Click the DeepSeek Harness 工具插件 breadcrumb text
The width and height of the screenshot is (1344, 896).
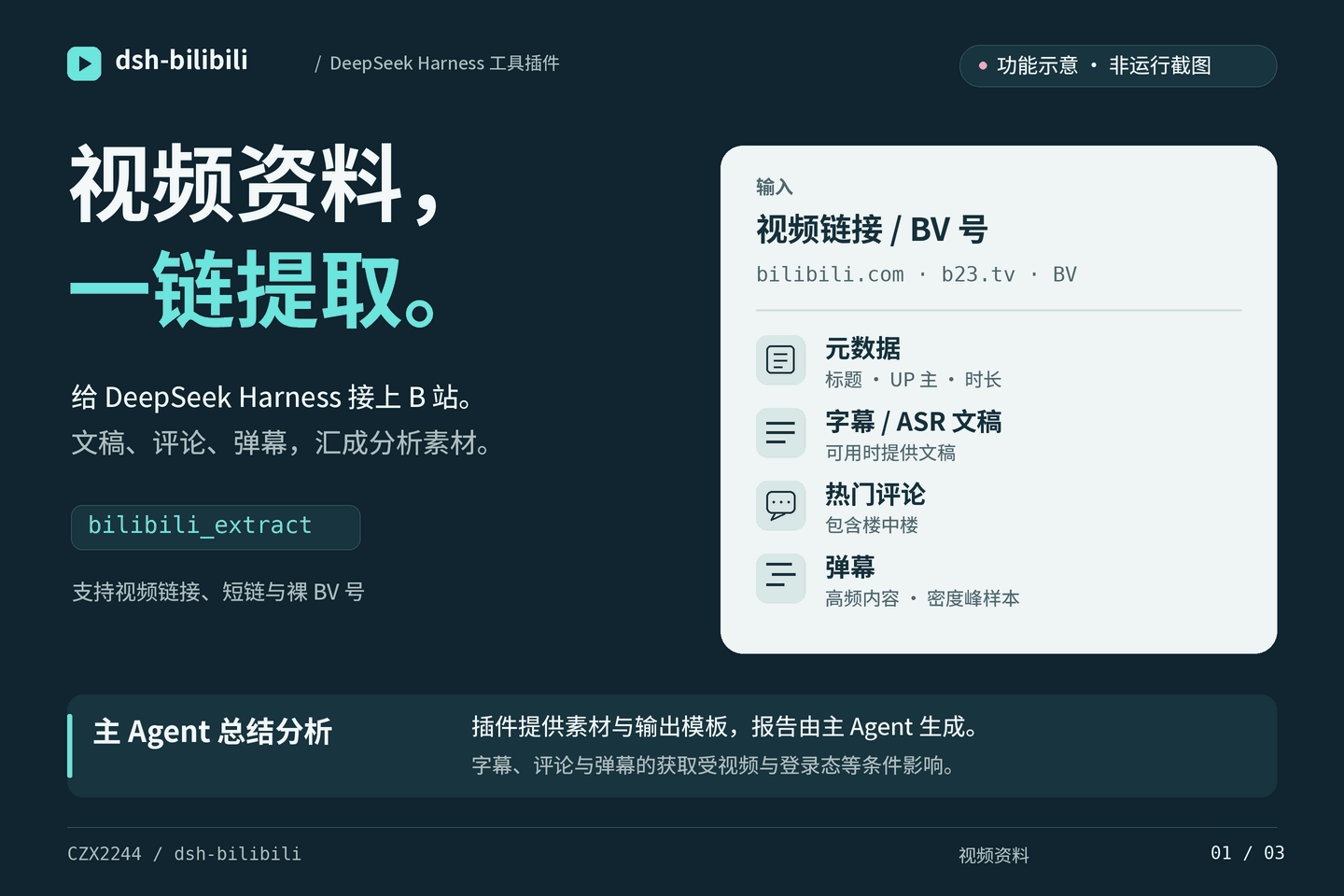[444, 63]
